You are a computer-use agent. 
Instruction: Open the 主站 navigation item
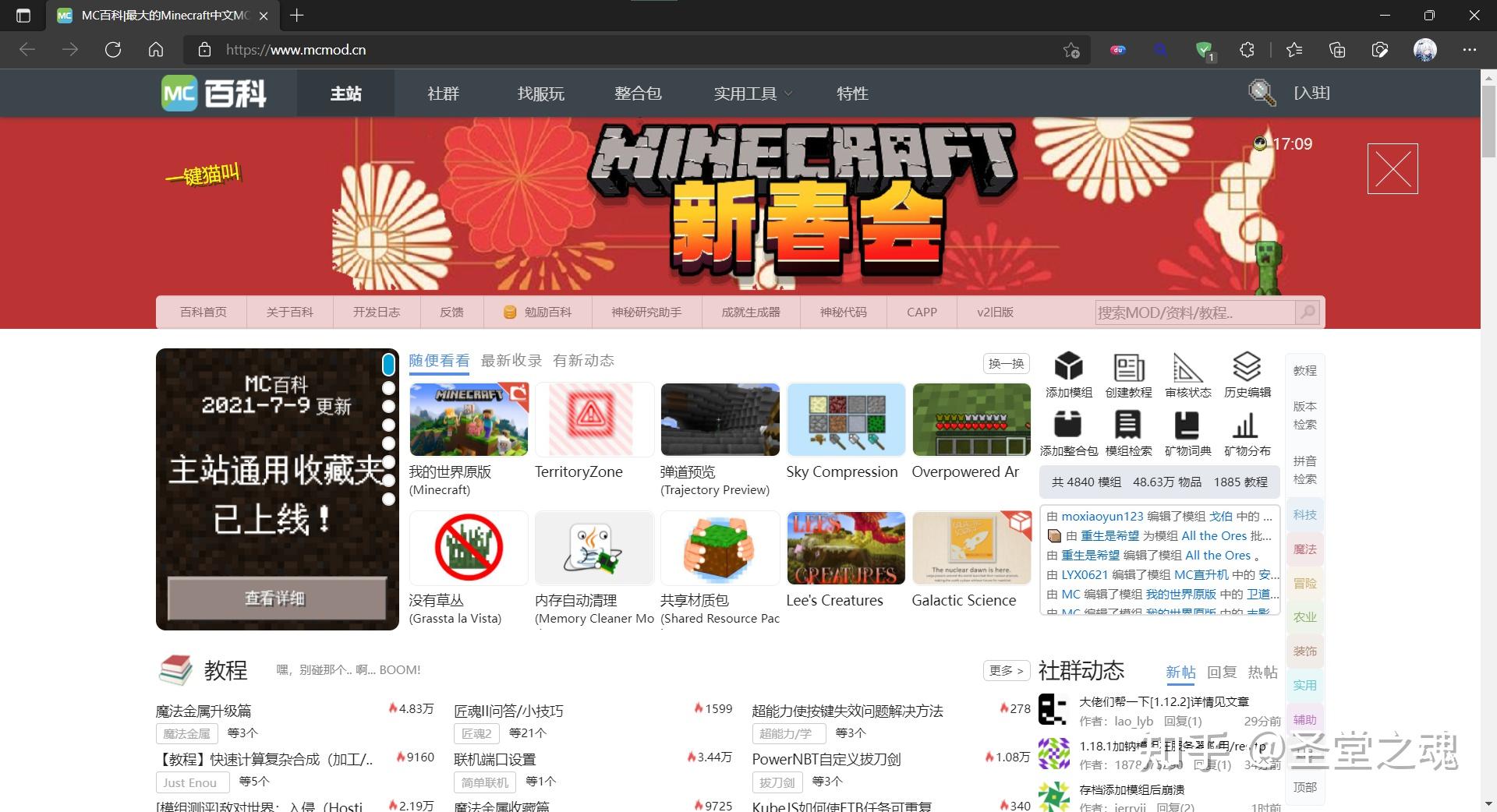(345, 94)
